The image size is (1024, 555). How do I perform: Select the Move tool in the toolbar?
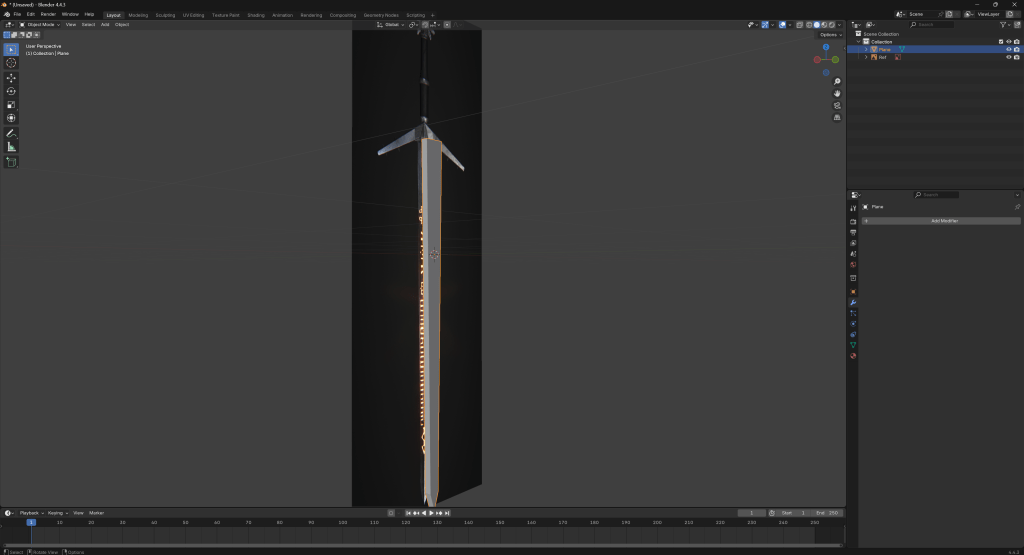click(11, 77)
